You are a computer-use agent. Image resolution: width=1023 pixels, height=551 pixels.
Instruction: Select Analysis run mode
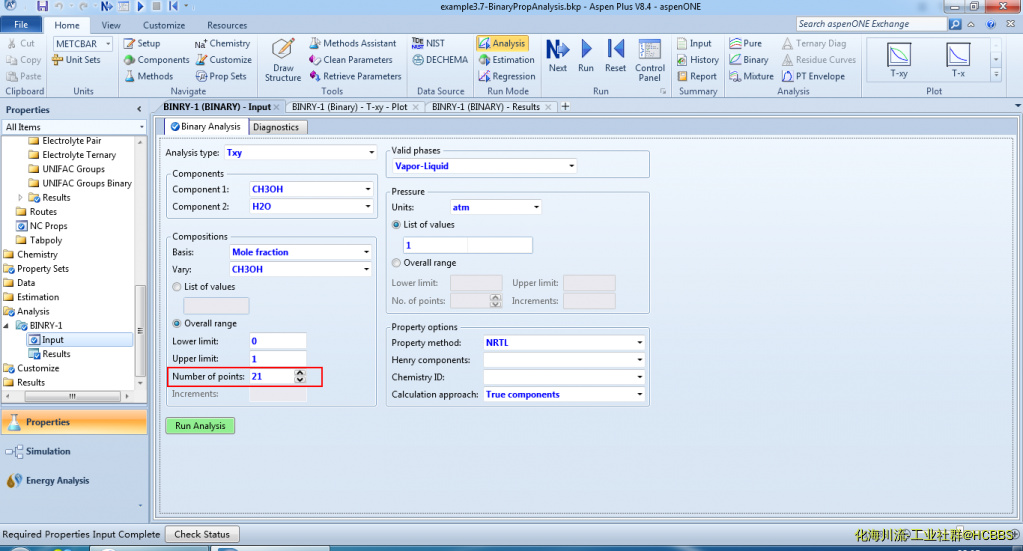[502, 43]
